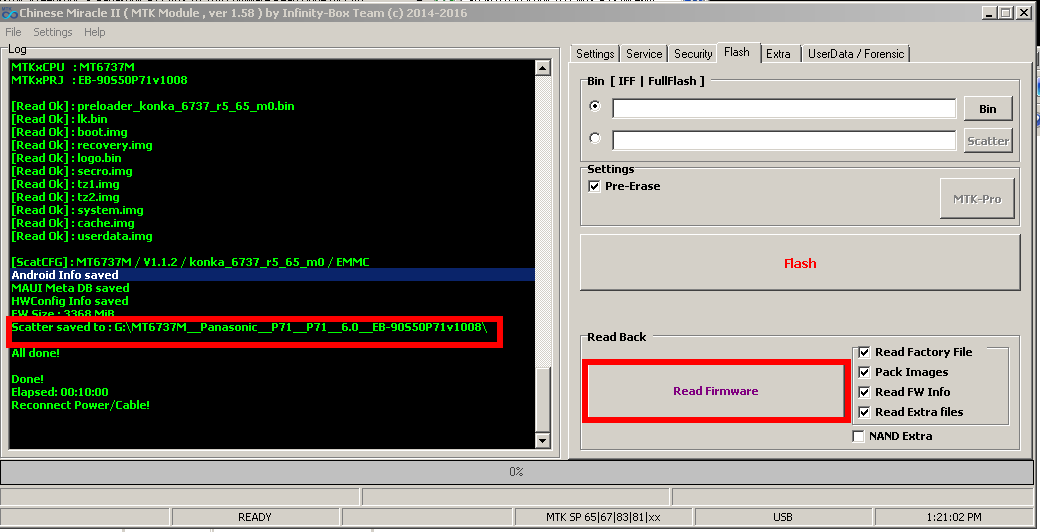Click the 'MTKxPRJ' project log line
The height and width of the screenshot is (532, 1040).
pos(99,80)
